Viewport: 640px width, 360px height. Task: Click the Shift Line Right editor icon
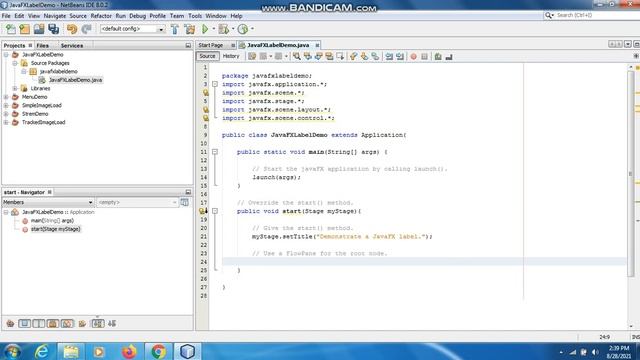[400, 56]
